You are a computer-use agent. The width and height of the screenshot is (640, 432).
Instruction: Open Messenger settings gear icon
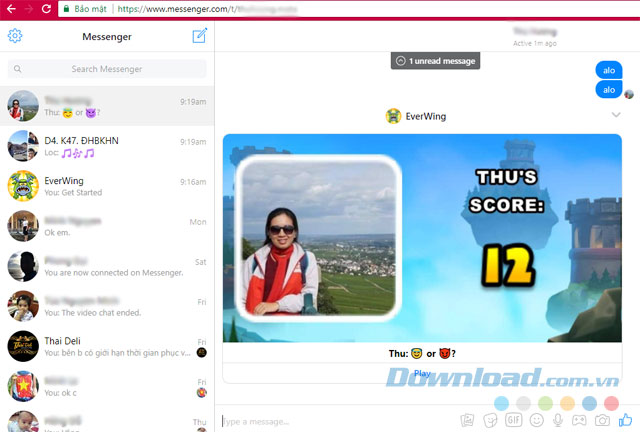[15, 36]
